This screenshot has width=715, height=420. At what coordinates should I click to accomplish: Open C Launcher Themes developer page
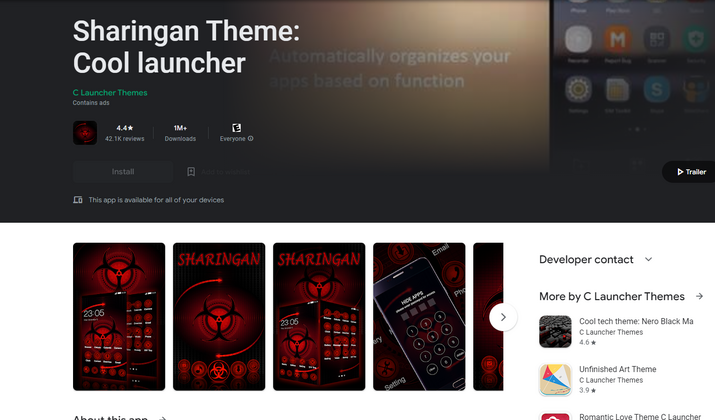pyautogui.click(x=110, y=93)
